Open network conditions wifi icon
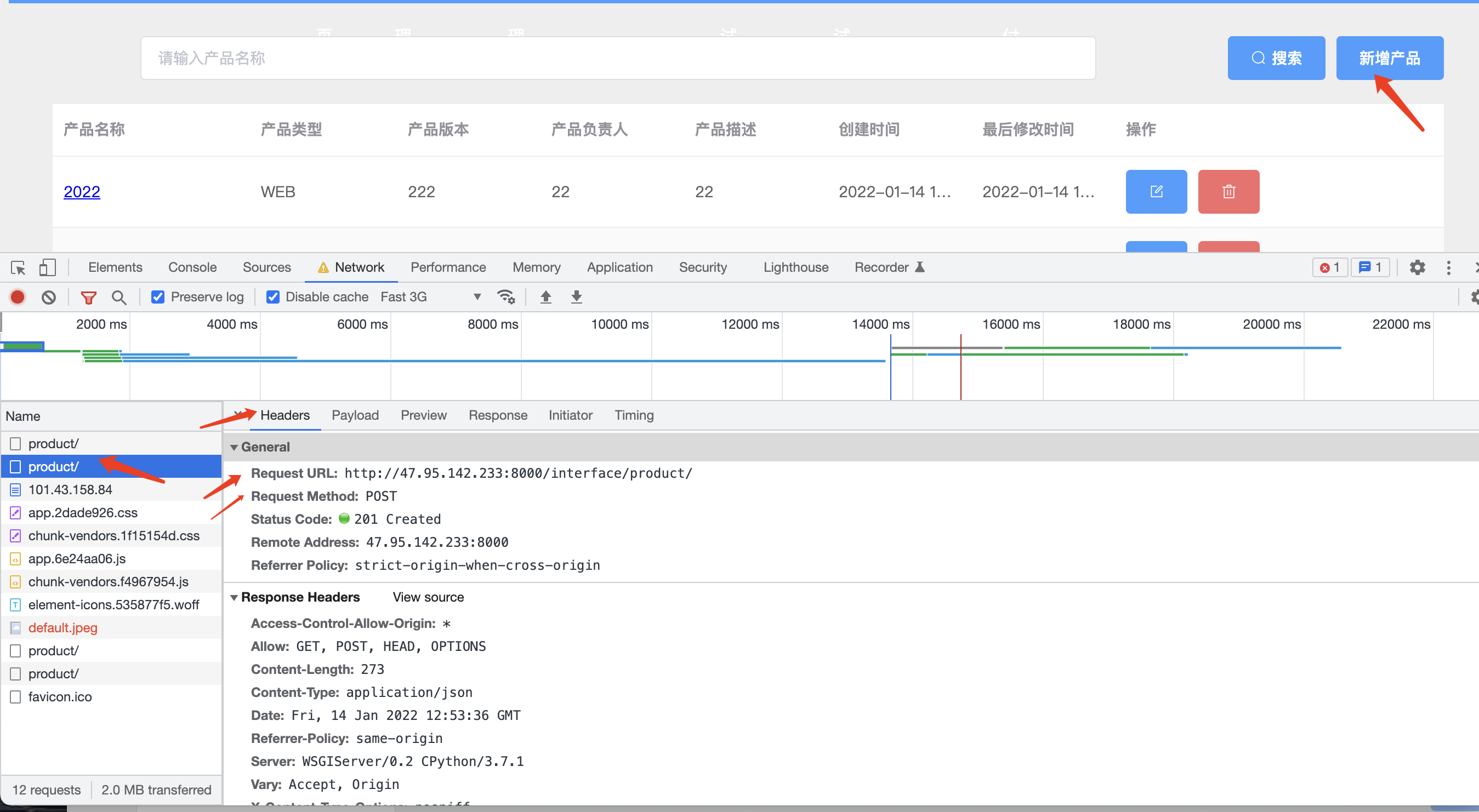The height and width of the screenshot is (812, 1479). click(x=506, y=296)
